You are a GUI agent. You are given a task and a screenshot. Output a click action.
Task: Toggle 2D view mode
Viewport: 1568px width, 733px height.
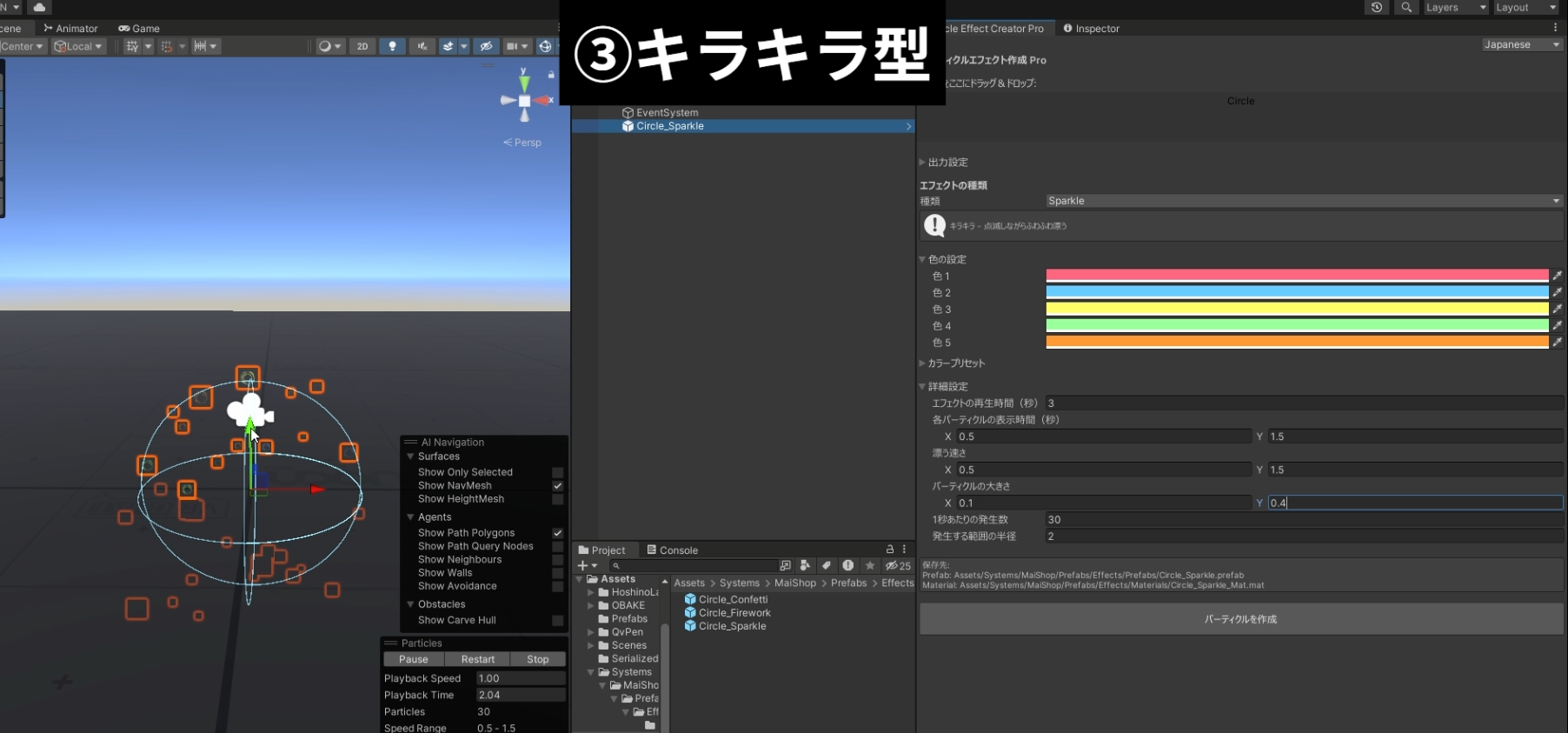point(362,46)
